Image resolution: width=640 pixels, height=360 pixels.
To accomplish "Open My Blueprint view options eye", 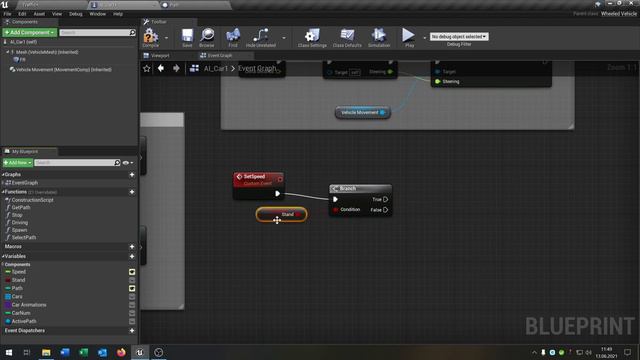I will (x=128, y=162).
